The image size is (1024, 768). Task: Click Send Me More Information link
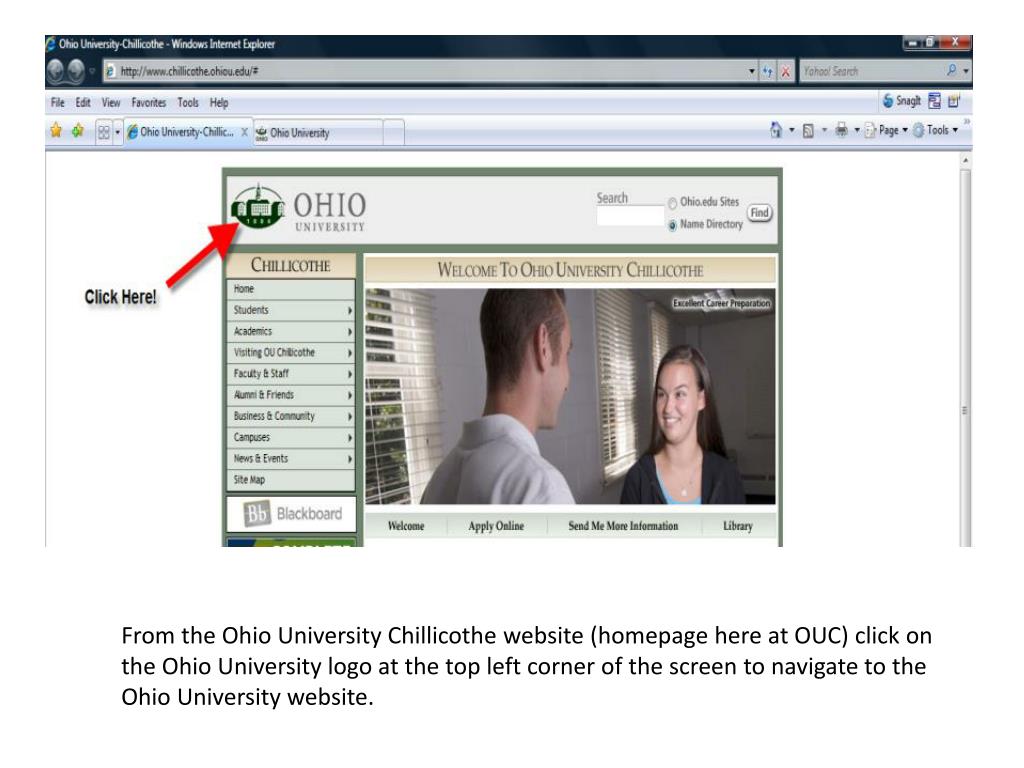(623, 526)
